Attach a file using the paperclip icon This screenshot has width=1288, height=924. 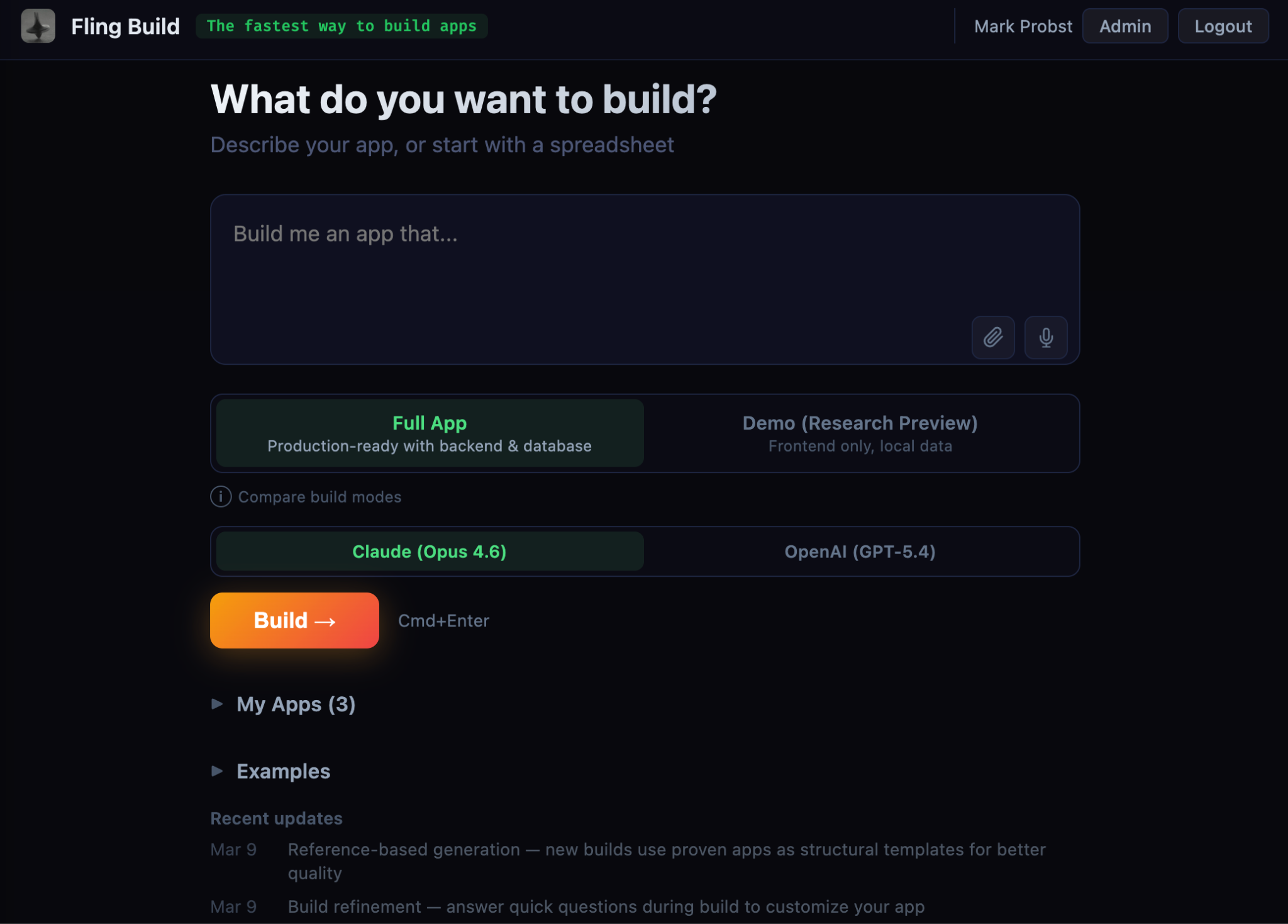[x=992, y=338]
